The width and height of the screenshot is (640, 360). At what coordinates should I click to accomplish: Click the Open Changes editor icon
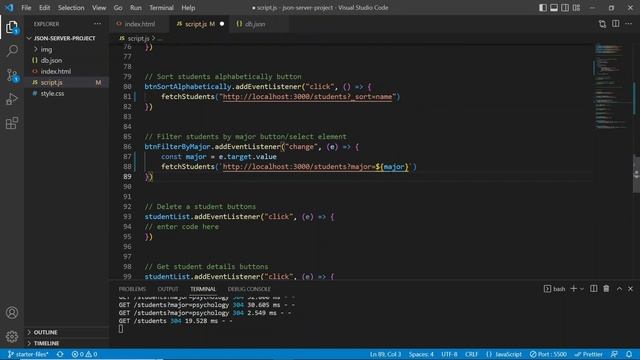pos(602,24)
